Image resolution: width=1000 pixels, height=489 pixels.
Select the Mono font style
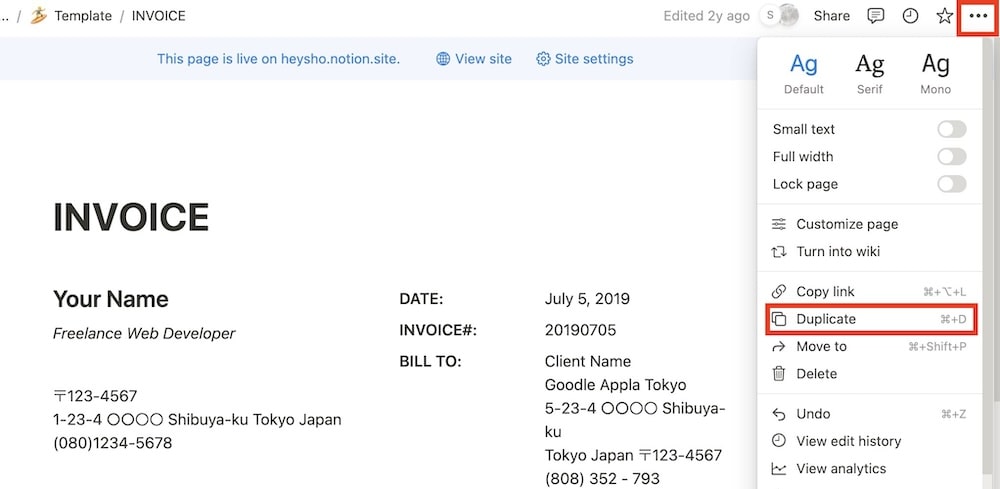[x=936, y=73]
